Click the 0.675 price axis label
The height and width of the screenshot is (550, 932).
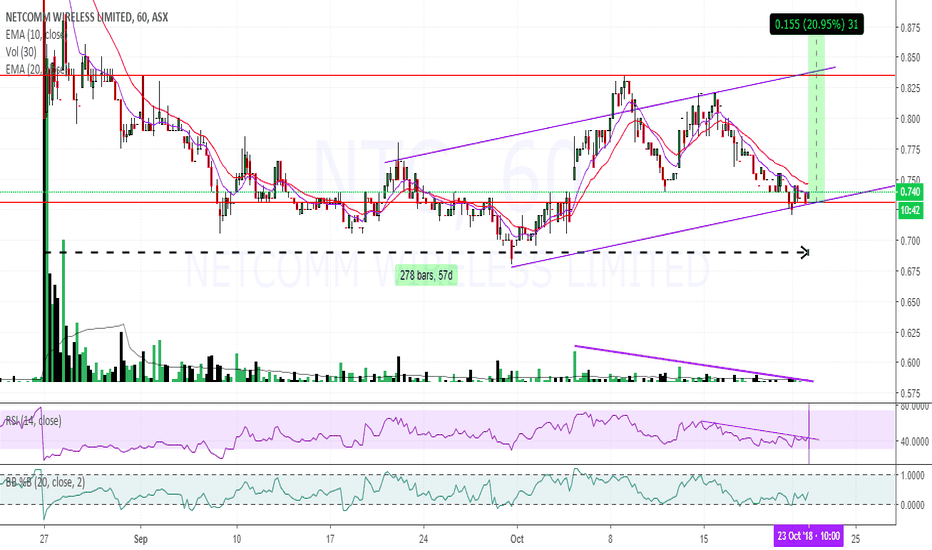911,271
